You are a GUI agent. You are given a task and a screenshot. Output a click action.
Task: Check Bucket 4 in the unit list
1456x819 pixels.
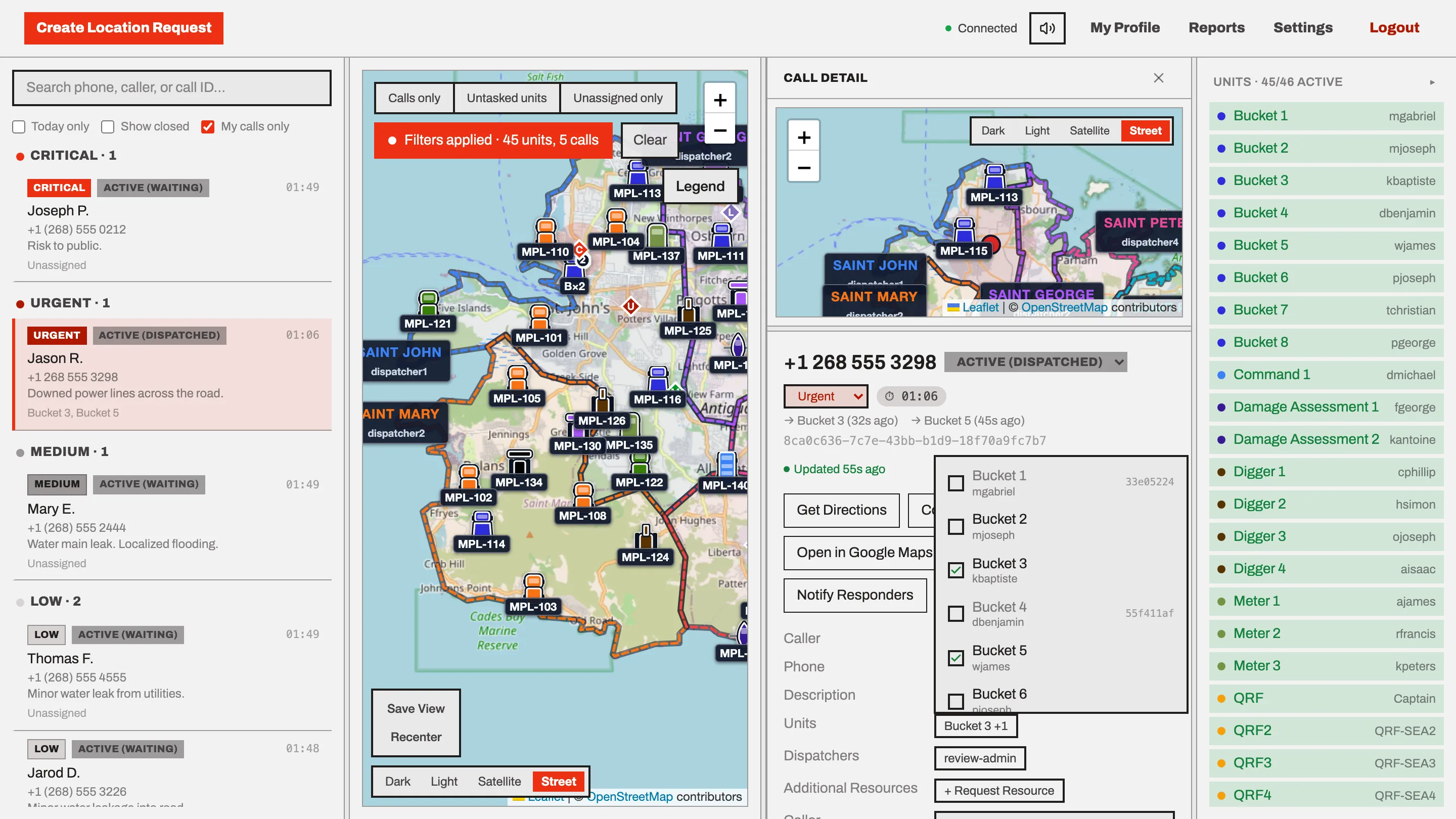point(956,614)
